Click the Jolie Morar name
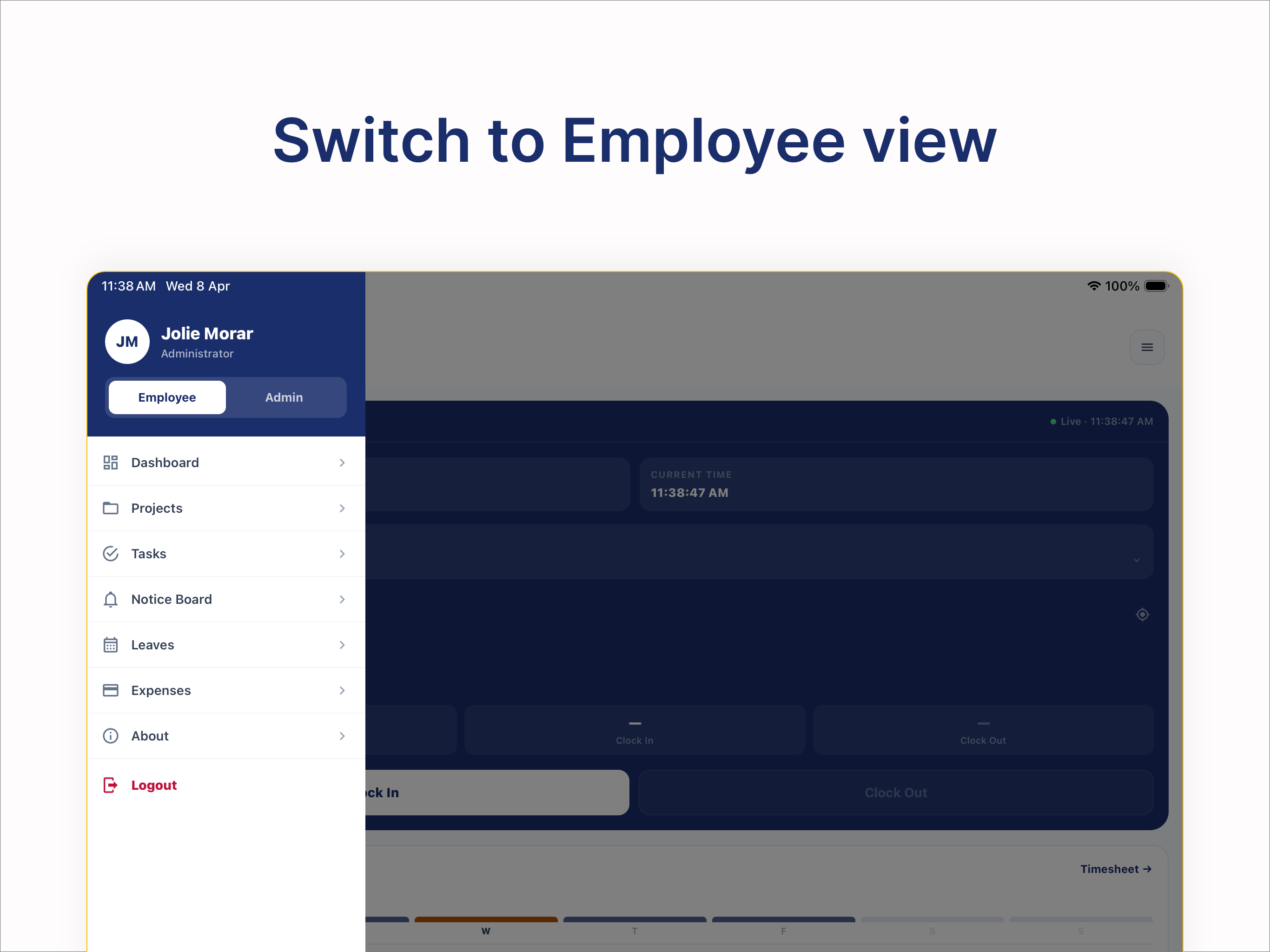The image size is (1270, 952). (207, 334)
